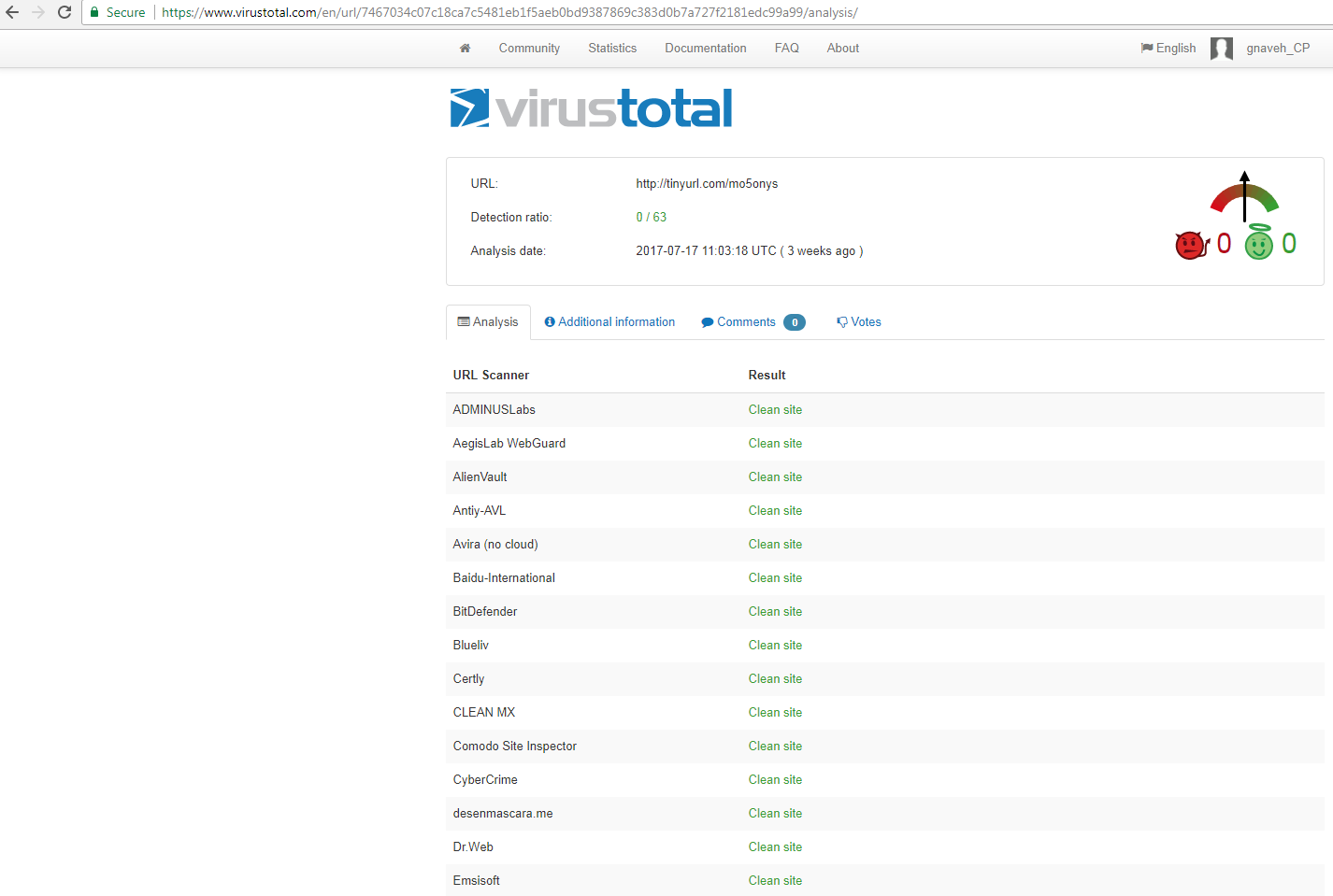
Task: Click the Avira (no cloud) scanner name
Action: point(495,544)
